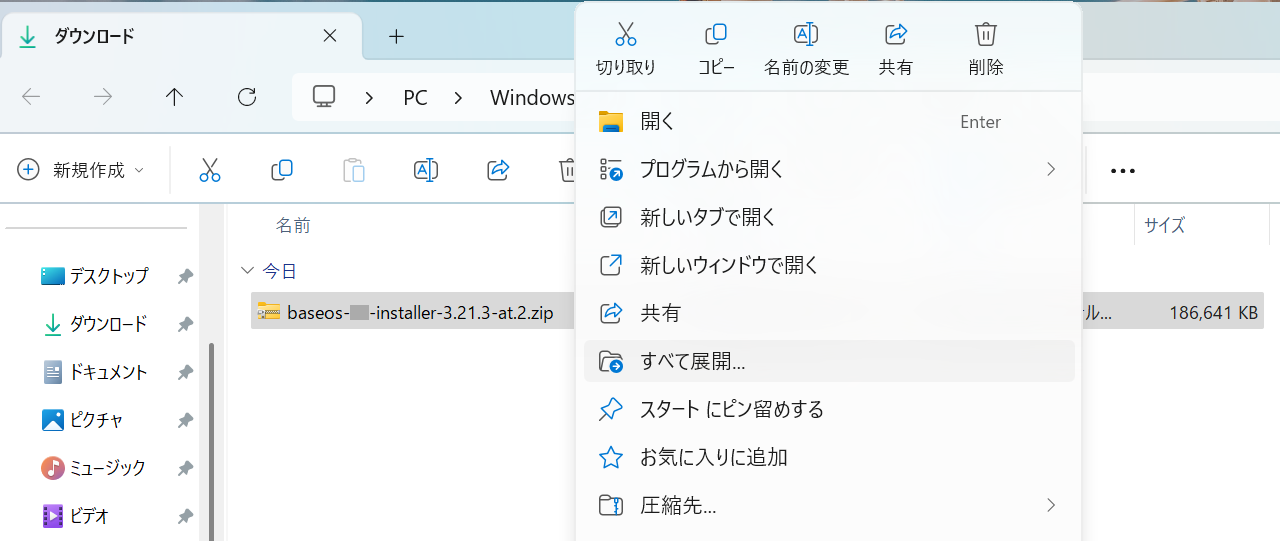This screenshot has width=1280, height=541.
Task: Click the Copy icon in context menu
Action: coord(716,36)
